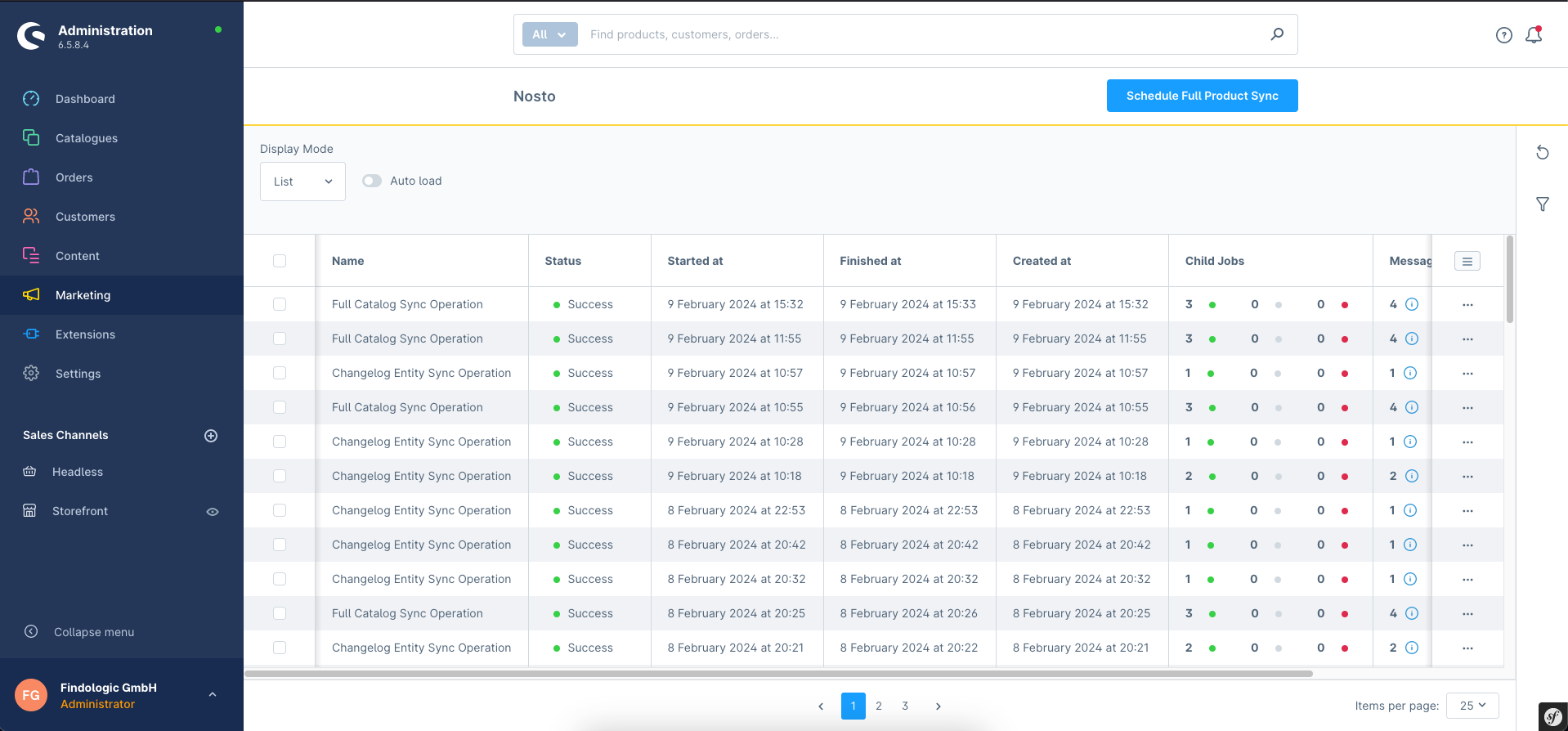The height and width of the screenshot is (731, 1568).
Task: Open the Extensions menu item
Action: 122,334
